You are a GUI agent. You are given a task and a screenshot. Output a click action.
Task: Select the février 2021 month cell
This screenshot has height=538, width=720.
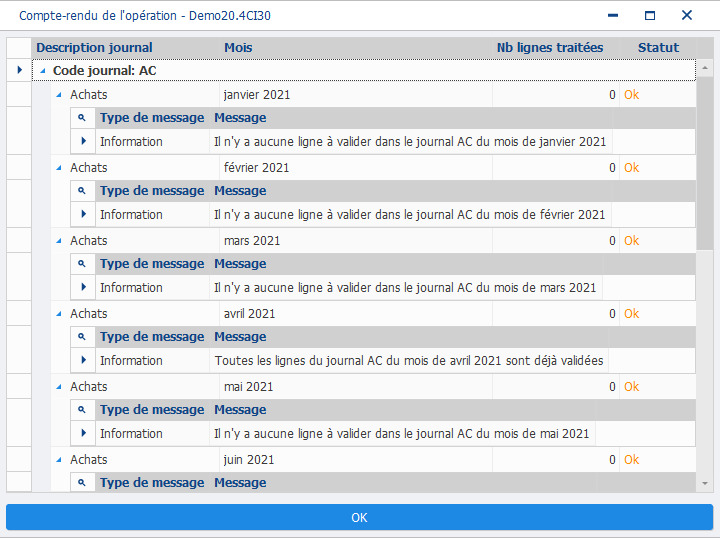(x=356, y=168)
